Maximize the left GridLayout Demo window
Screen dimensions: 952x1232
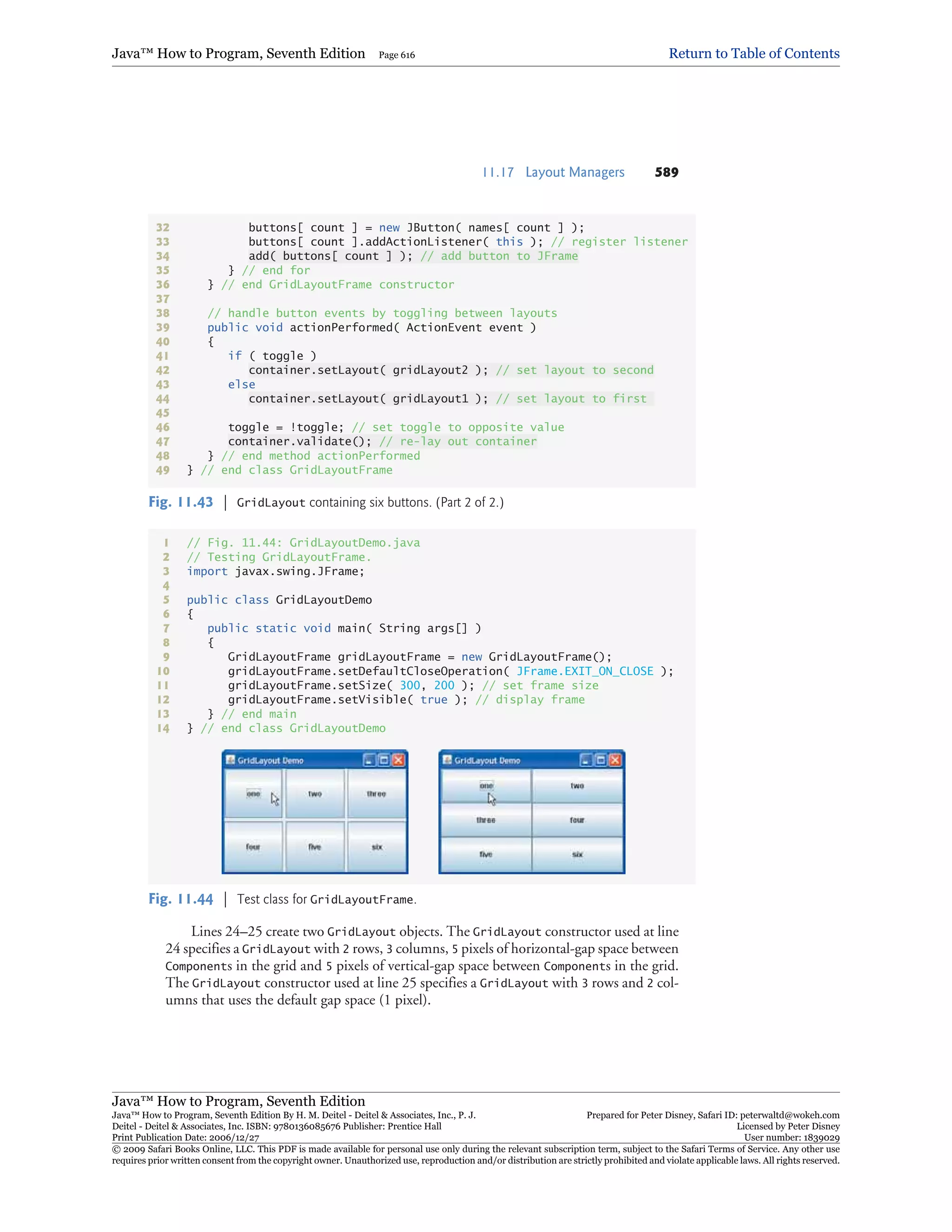(383, 761)
